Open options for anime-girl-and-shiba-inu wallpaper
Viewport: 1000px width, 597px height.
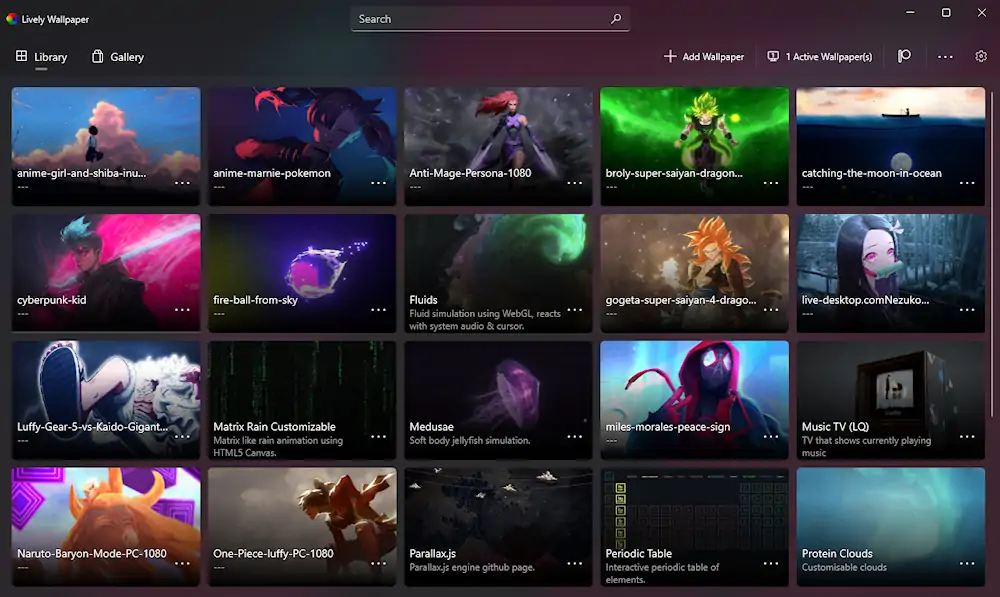(182, 183)
